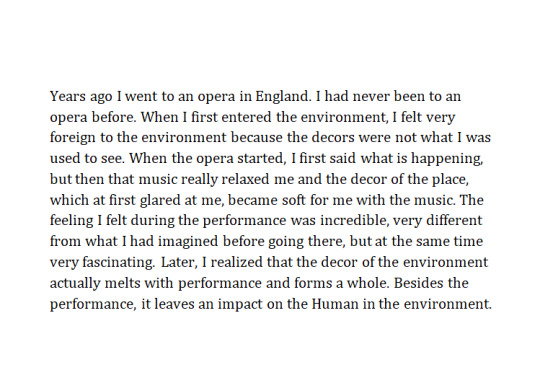Click the word "Later" beginning a sentence
The height and width of the screenshot is (370, 540).
click(x=179, y=263)
